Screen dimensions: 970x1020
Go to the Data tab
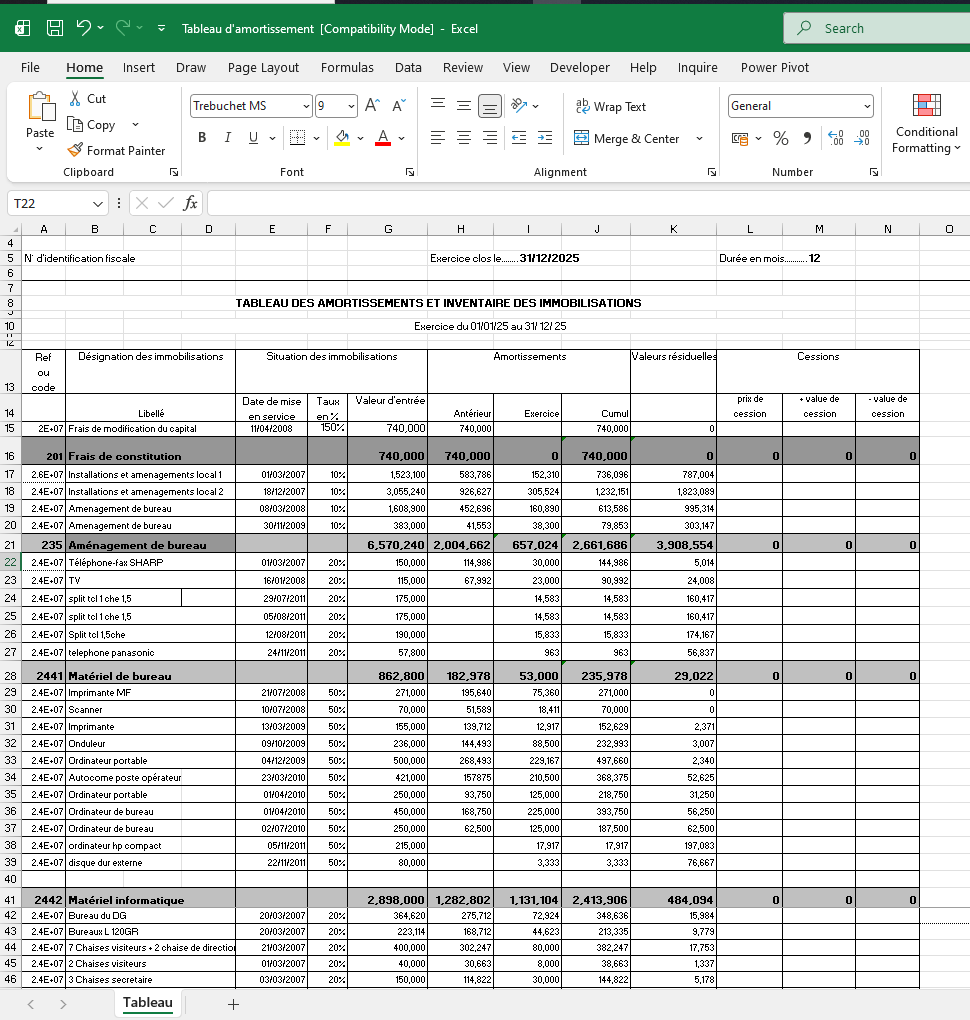[408, 68]
